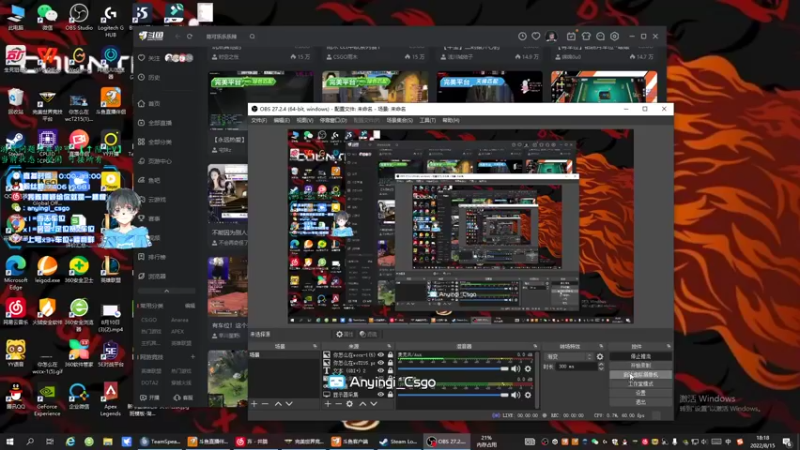Viewport: 800px width, 450px height.
Task: Toggle visibility eye of first source row
Action: pos(381,355)
